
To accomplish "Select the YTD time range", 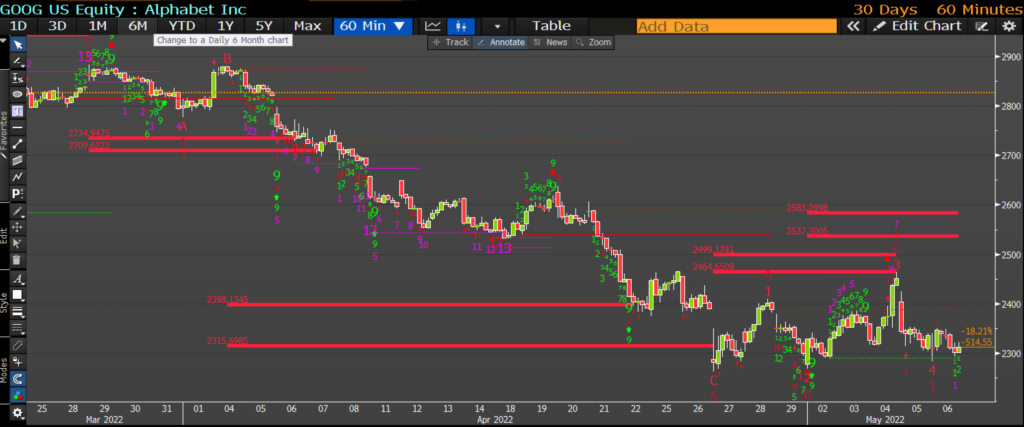I will (x=181, y=26).
